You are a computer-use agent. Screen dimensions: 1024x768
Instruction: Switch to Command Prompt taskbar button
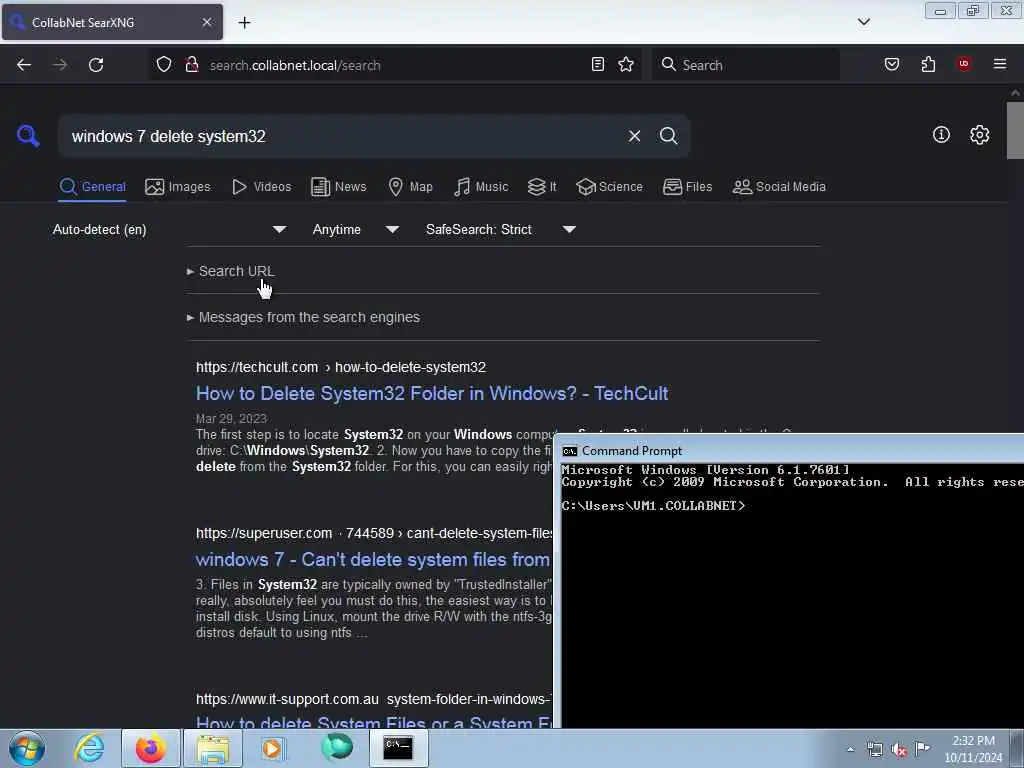(398, 748)
